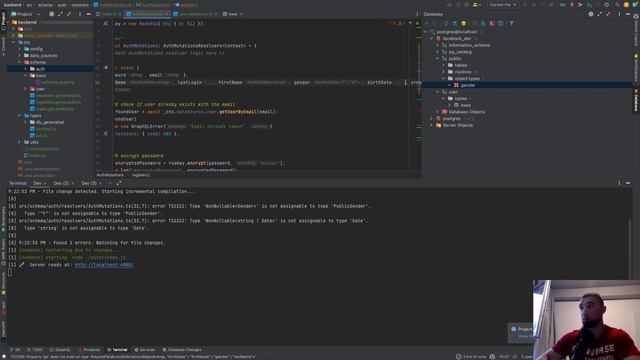Open Database panel settings gear
Screen dimensions: 640x360
click(591, 14)
